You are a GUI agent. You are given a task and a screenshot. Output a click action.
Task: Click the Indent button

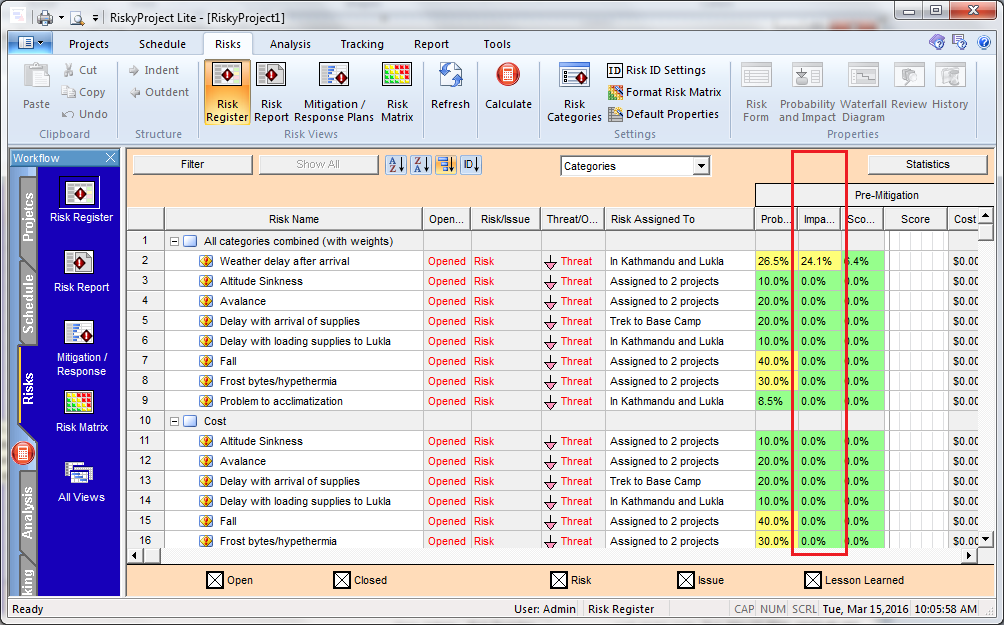coord(154,71)
